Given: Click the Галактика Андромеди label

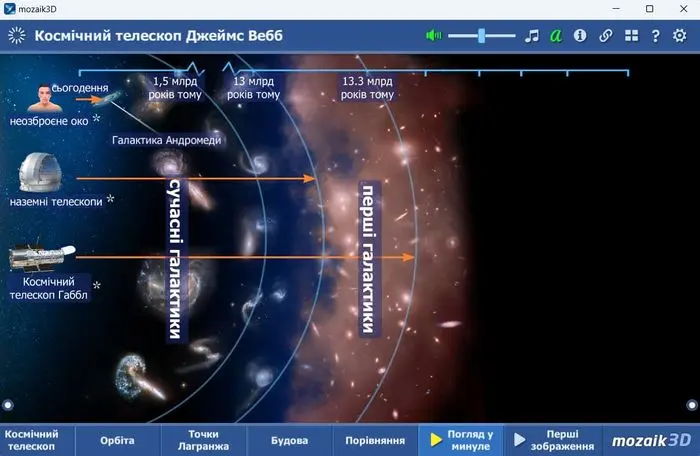Looking at the screenshot, I should (x=167, y=140).
